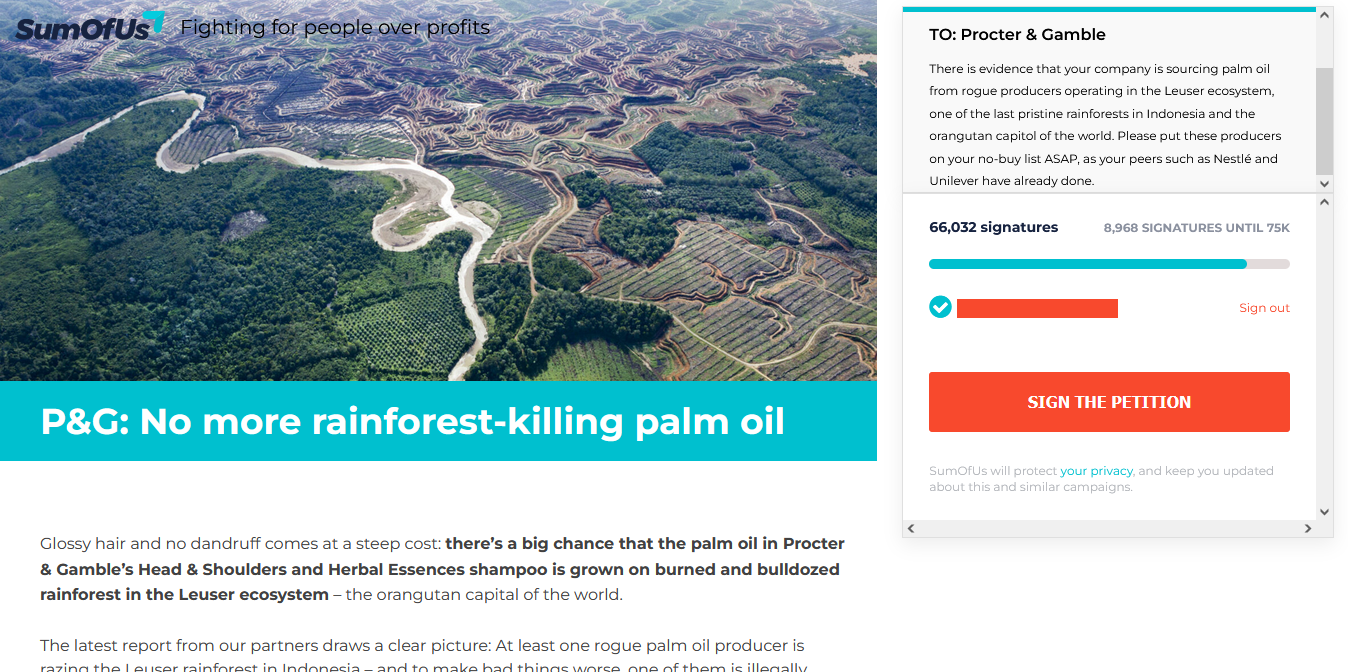Click the signature form panel's scroll-up arrow
The height and width of the screenshot is (672, 1348).
coord(1324,203)
